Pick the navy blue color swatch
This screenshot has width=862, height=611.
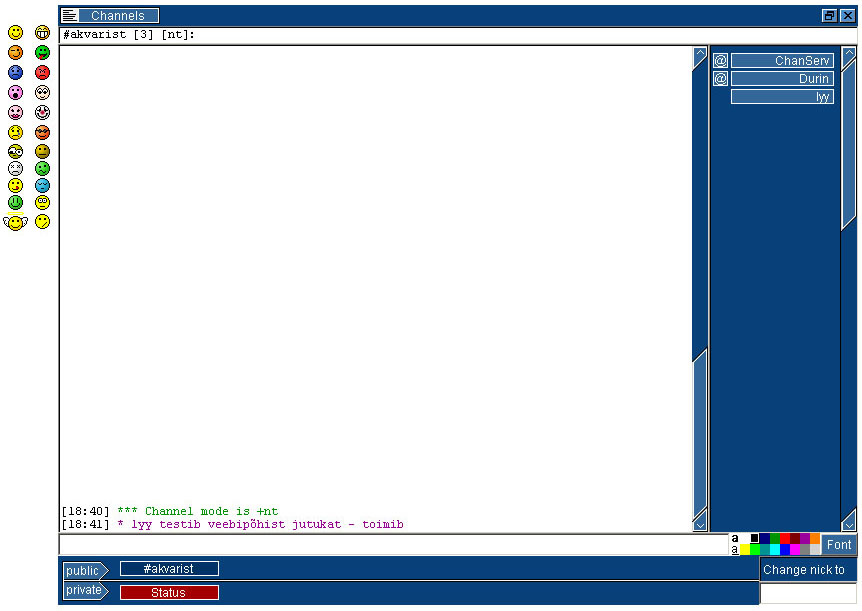[x=765, y=538]
